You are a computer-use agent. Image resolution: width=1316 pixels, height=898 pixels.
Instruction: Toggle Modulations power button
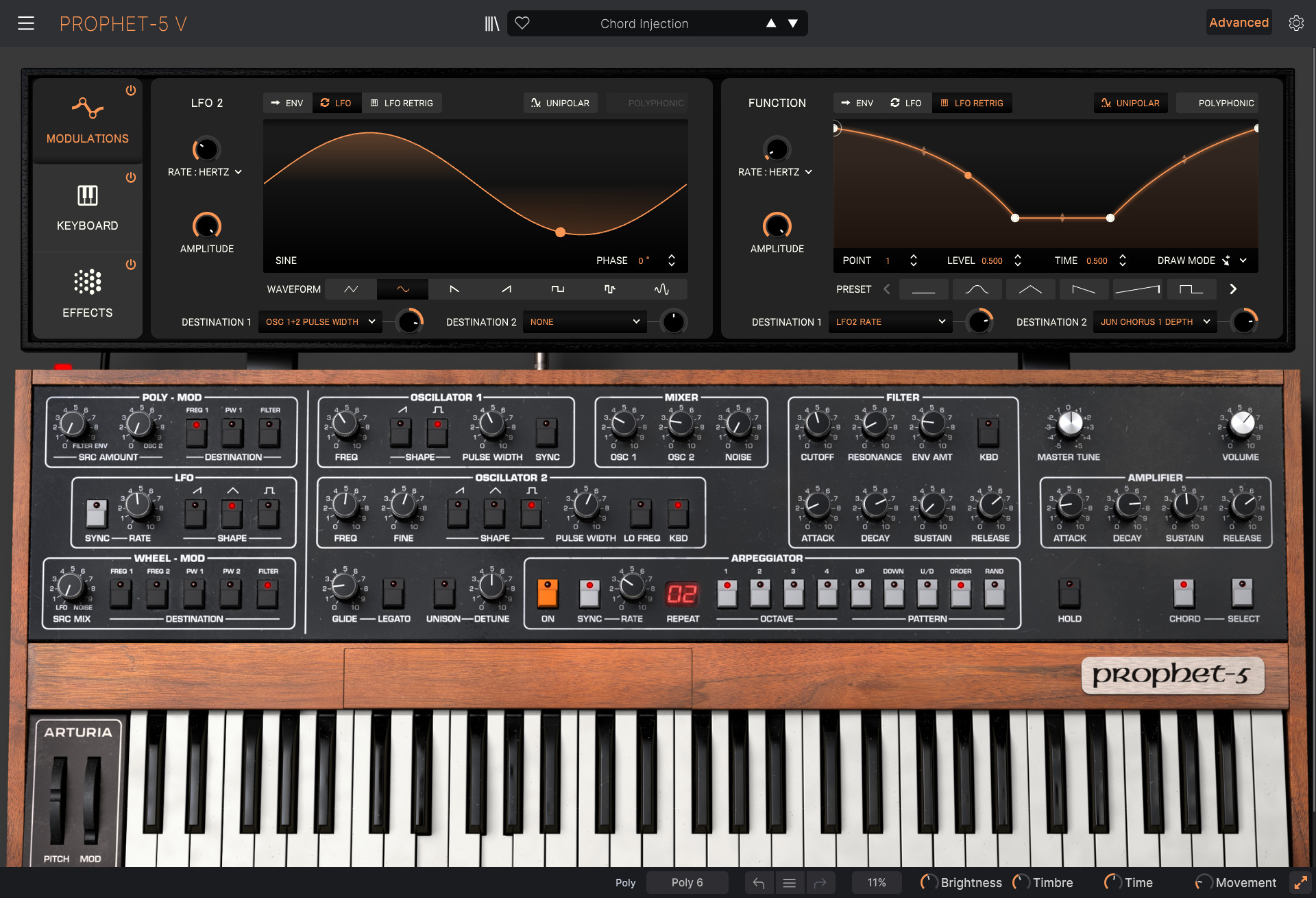pyautogui.click(x=130, y=90)
